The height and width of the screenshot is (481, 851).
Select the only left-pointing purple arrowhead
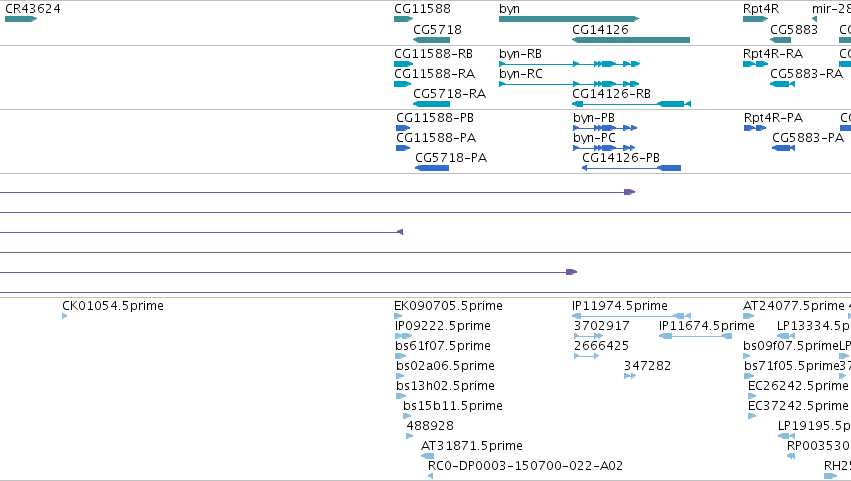coord(400,232)
